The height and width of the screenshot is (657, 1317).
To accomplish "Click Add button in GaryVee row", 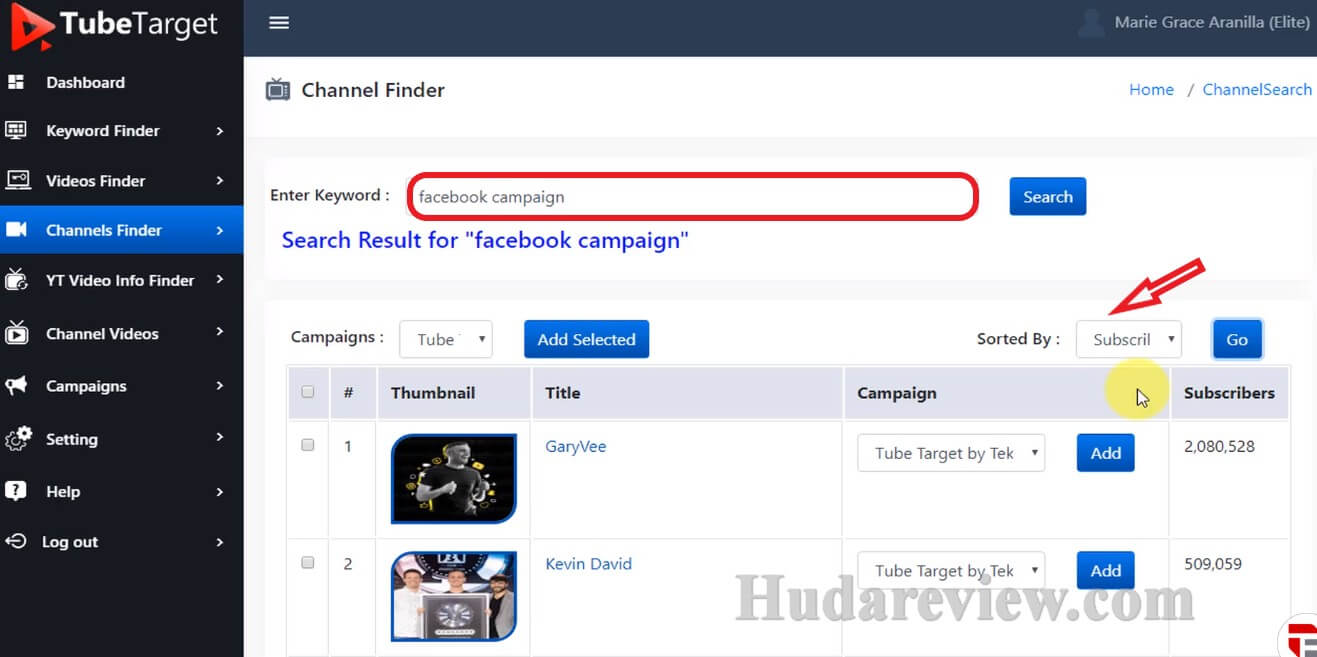I will pyautogui.click(x=1105, y=453).
